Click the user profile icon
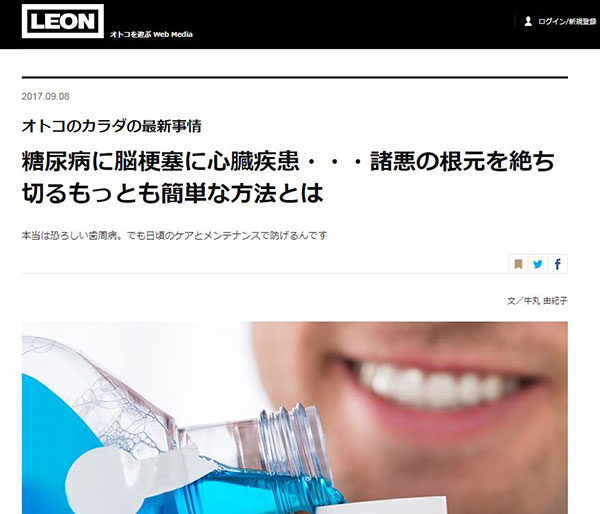Image resolution: width=600 pixels, height=514 pixels. (x=528, y=21)
